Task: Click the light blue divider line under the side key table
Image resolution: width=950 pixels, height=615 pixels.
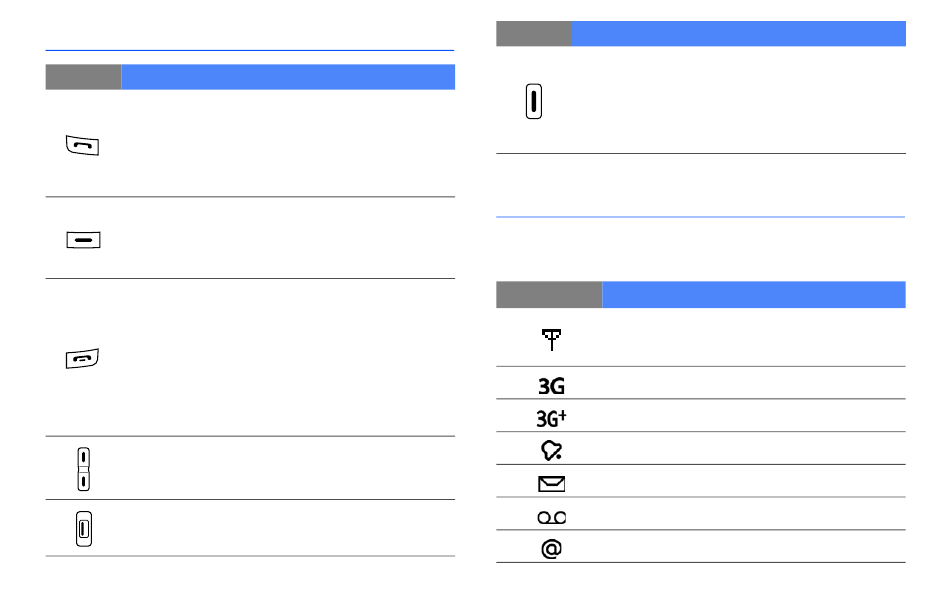Action: 700,216
